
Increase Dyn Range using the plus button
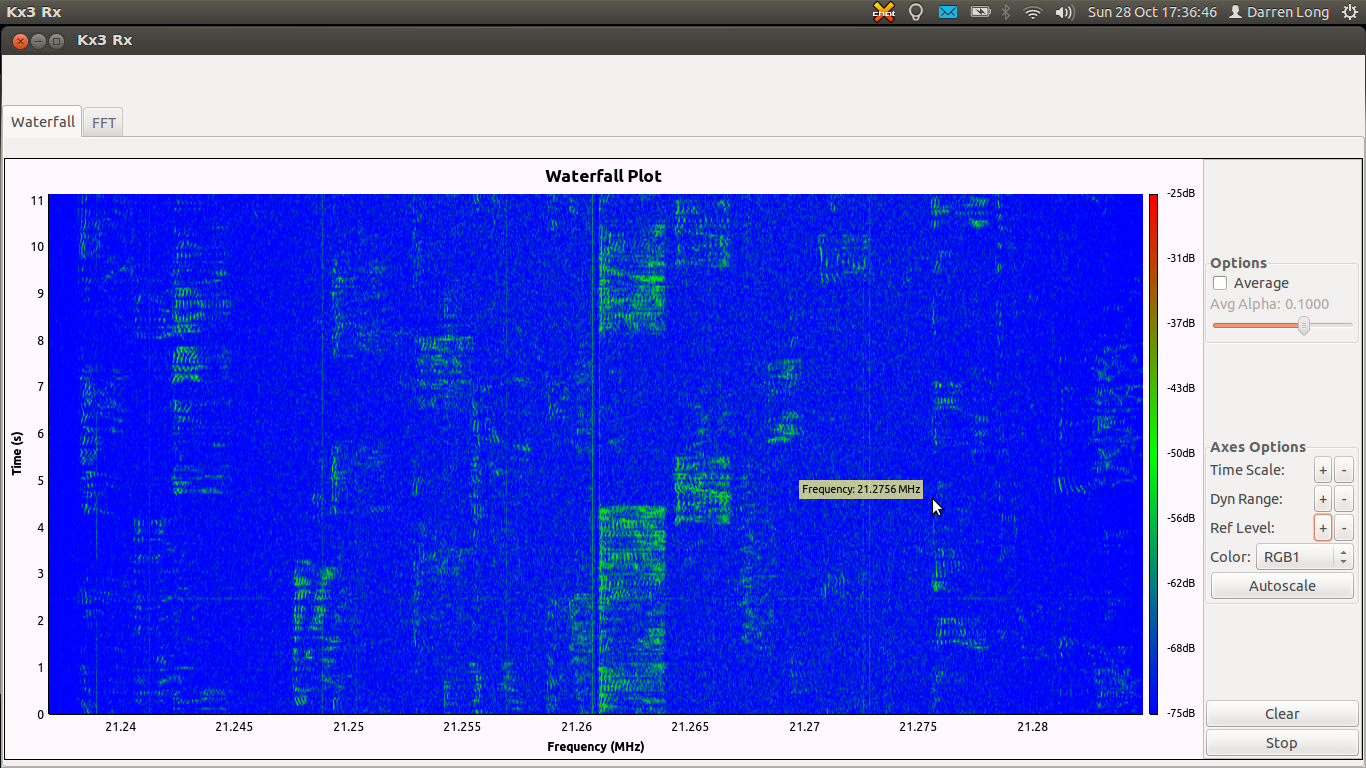[x=1322, y=498]
